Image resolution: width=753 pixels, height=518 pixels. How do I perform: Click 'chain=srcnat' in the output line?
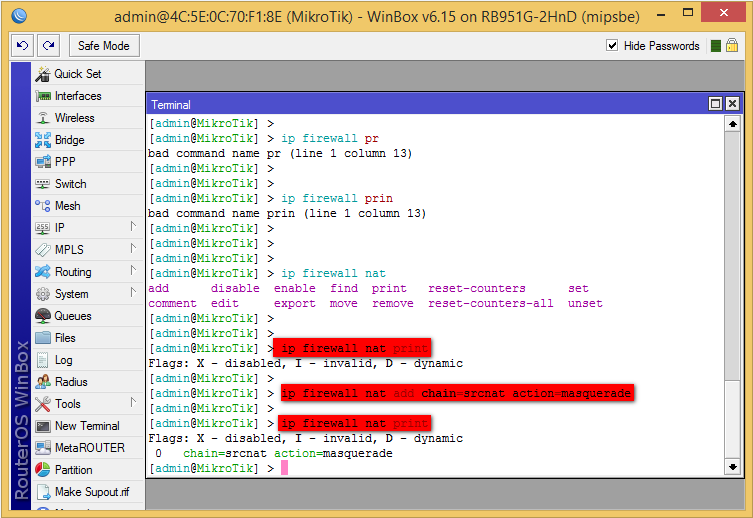coord(225,453)
